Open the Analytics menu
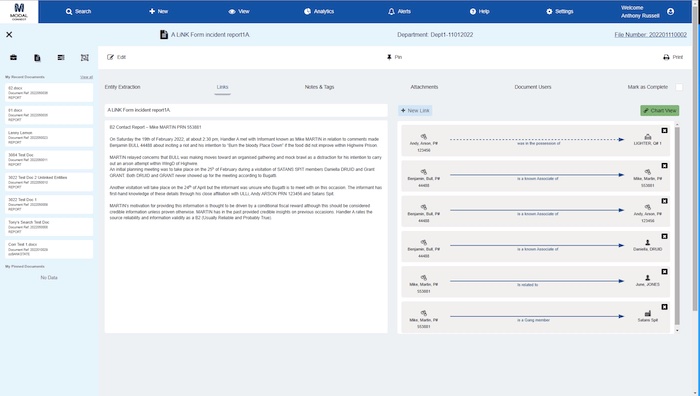The height and width of the screenshot is (396, 700). coord(319,12)
